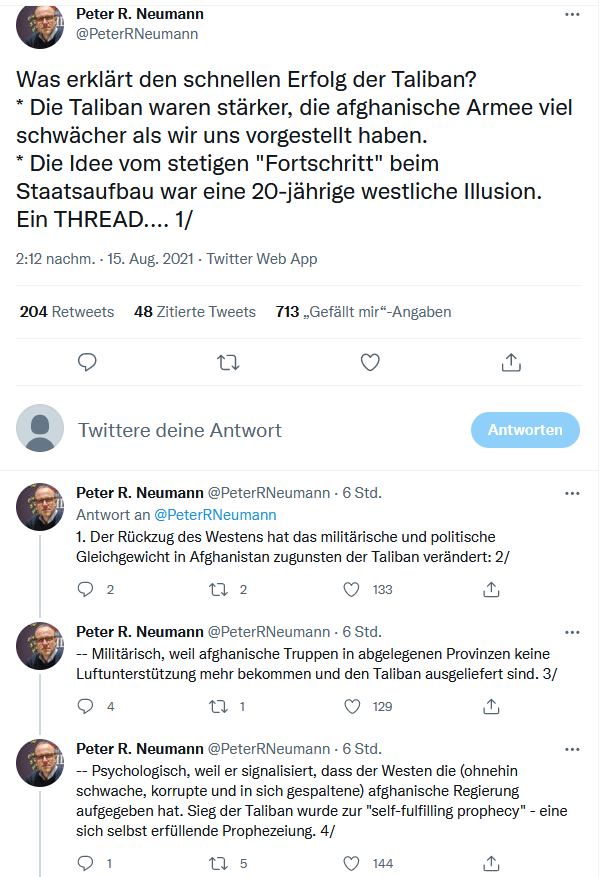607x877 pixels.
Task: Reply to the main thread tweet
Action: click(x=87, y=361)
